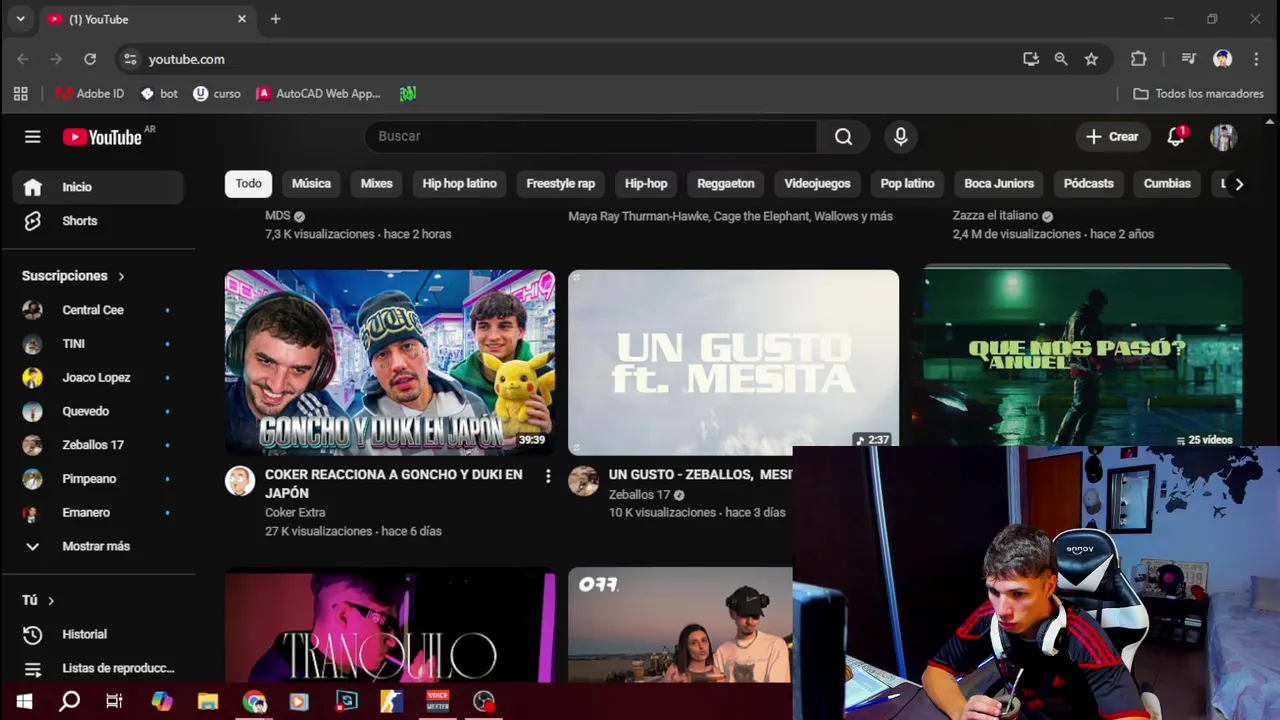Click the Chrome zoom magnifier icon
The image size is (1280, 720).
(1061, 59)
